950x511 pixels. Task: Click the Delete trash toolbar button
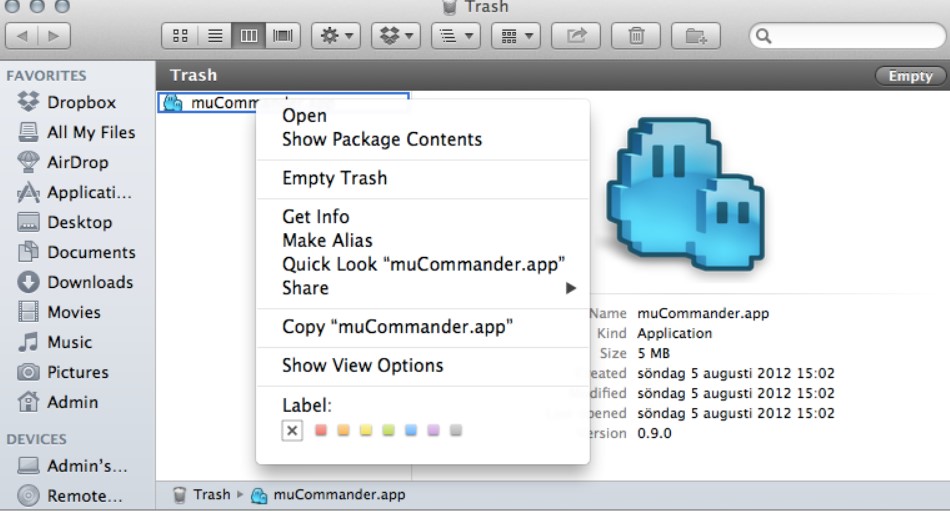click(x=636, y=36)
